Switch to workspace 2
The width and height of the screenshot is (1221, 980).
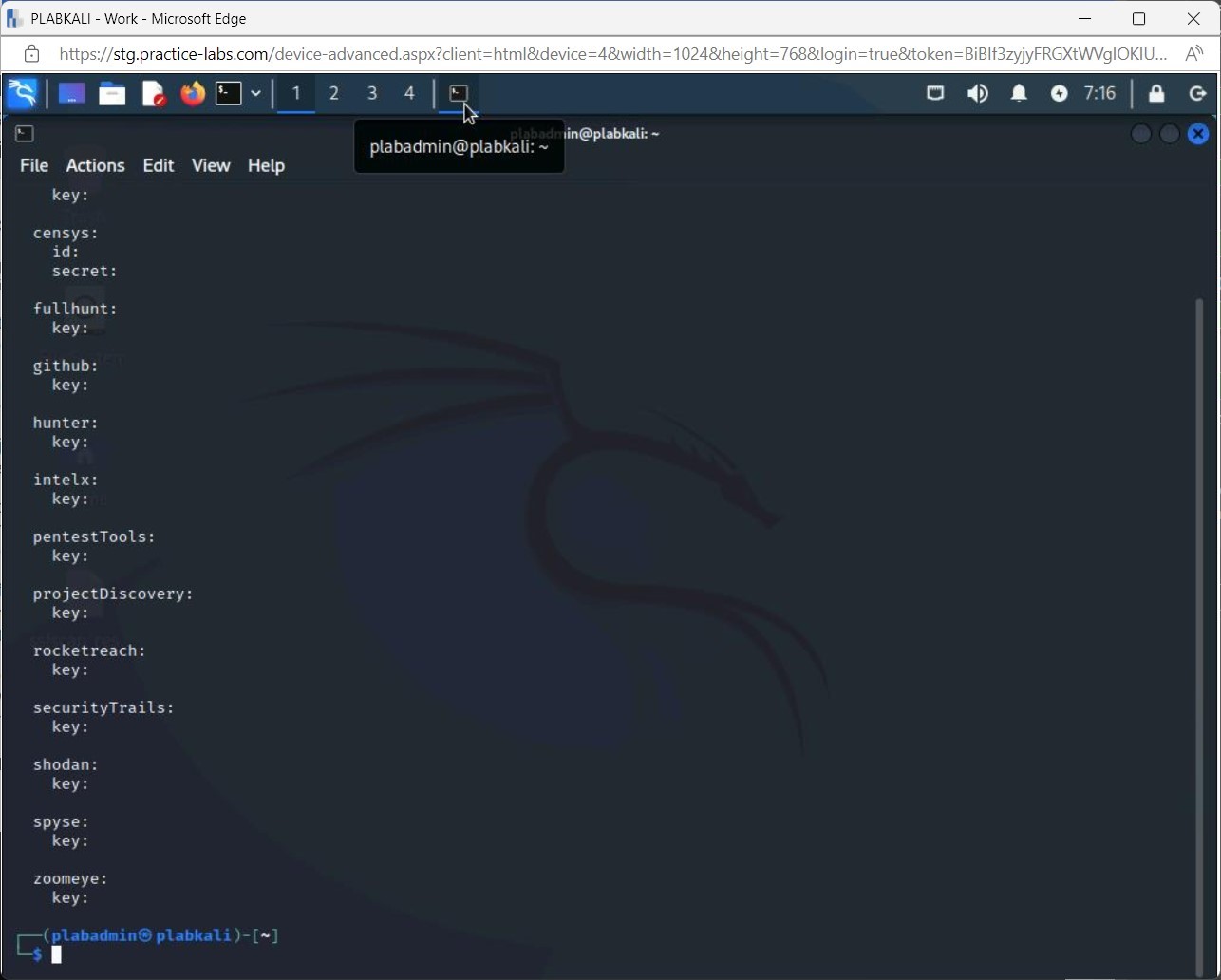point(333,93)
